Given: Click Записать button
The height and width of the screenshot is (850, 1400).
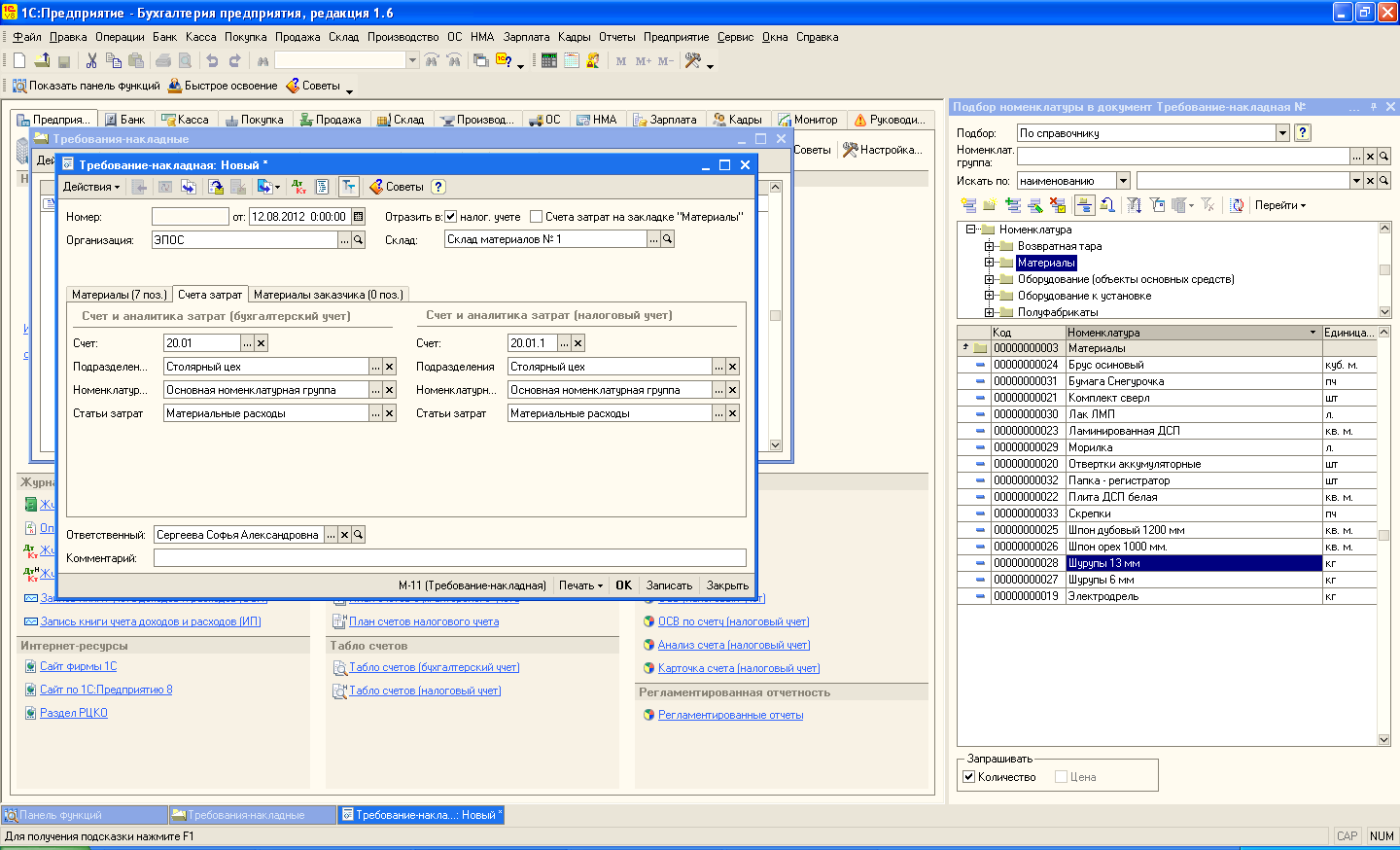Looking at the screenshot, I should pos(669,585).
